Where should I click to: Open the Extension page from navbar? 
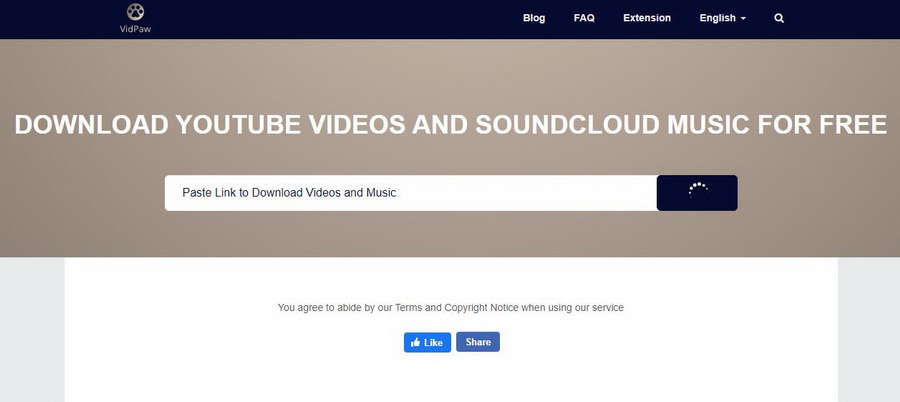pos(647,18)
